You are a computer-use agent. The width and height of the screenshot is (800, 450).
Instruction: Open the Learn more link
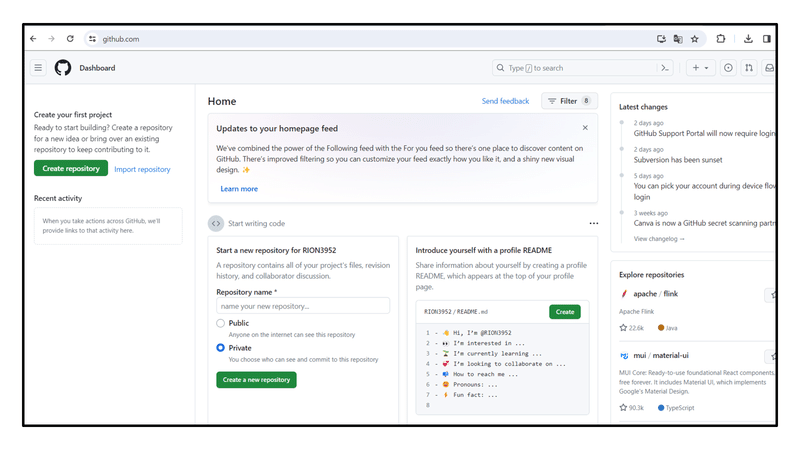239,189
